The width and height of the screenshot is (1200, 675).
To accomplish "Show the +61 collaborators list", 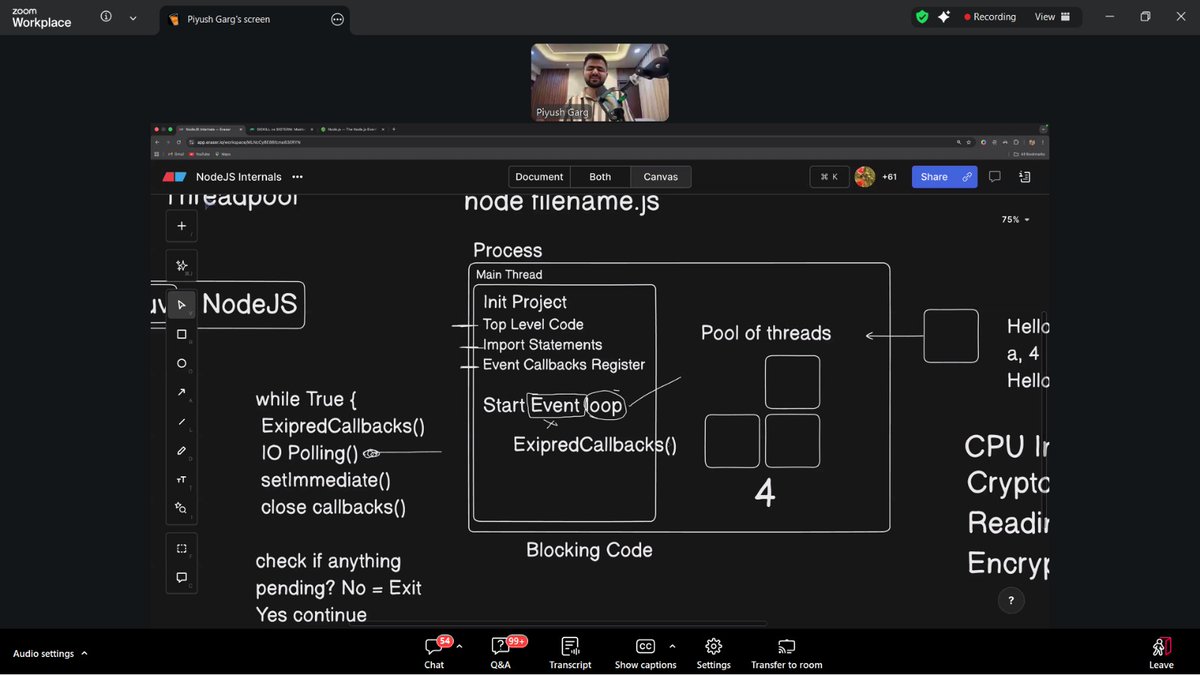I will click(x=889, y=177).
